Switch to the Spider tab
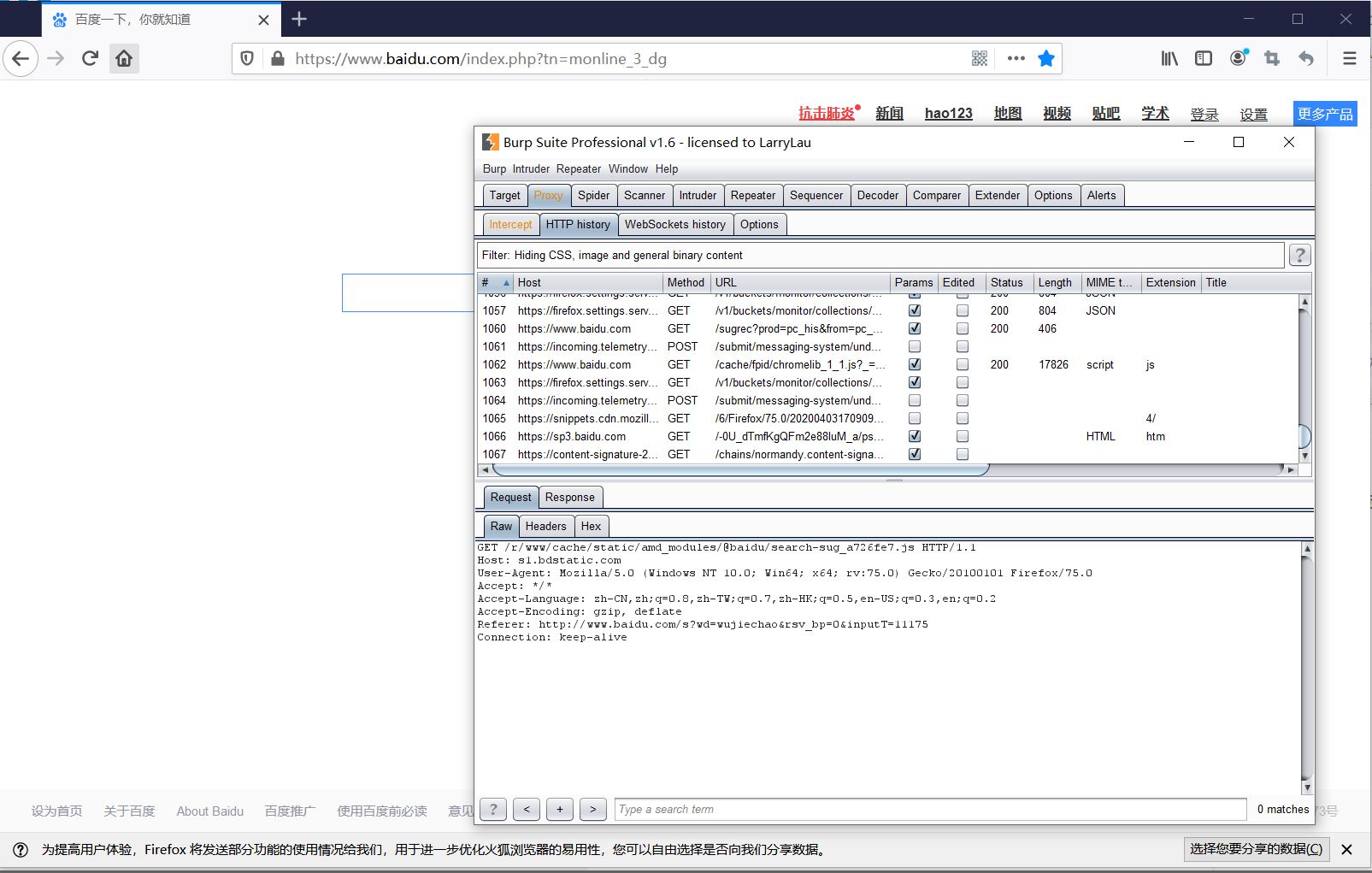This screenshot has width=1372, height=873. [x=593, y=195]
